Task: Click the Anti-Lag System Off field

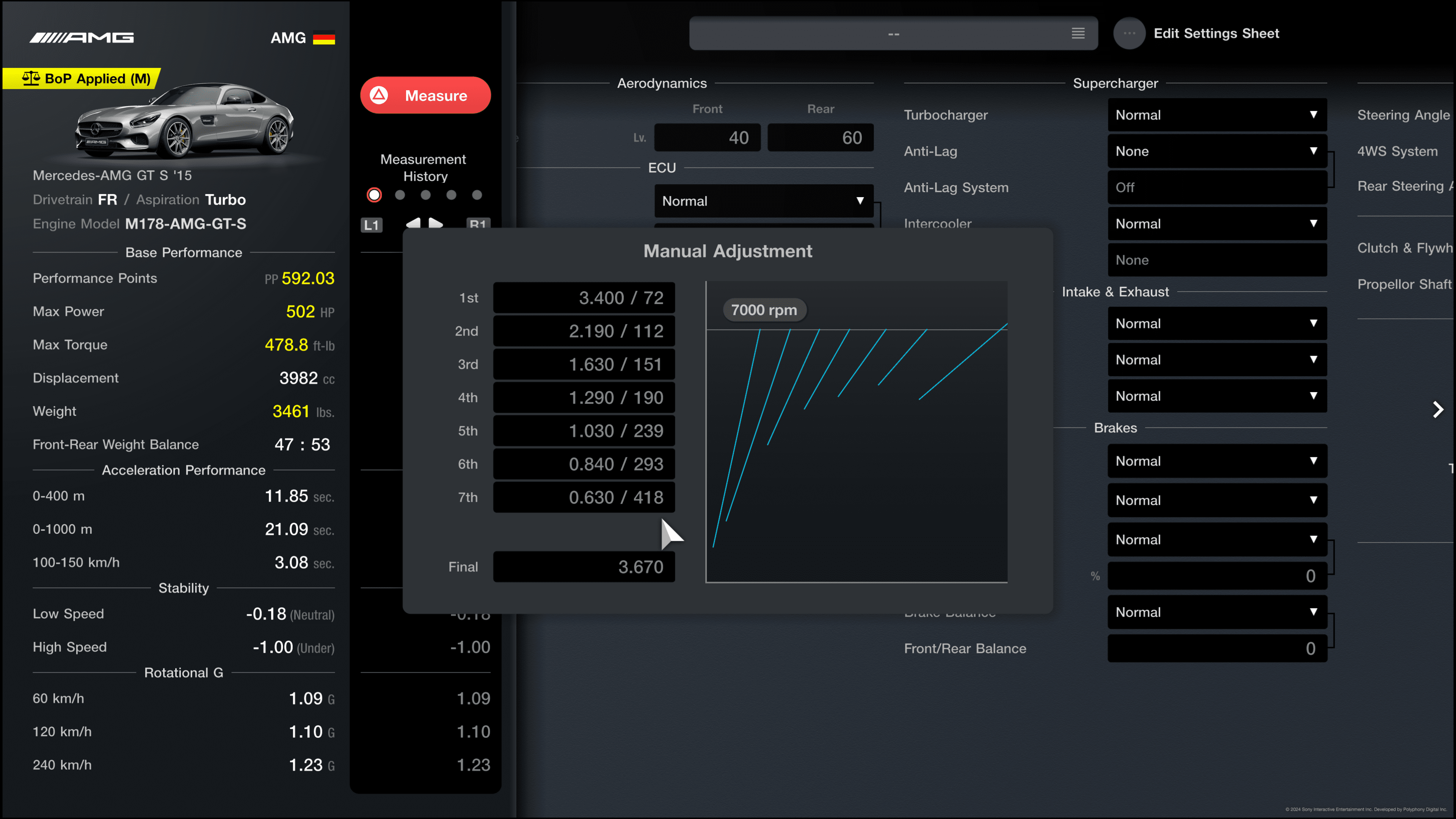Action: click(1217, 187)
